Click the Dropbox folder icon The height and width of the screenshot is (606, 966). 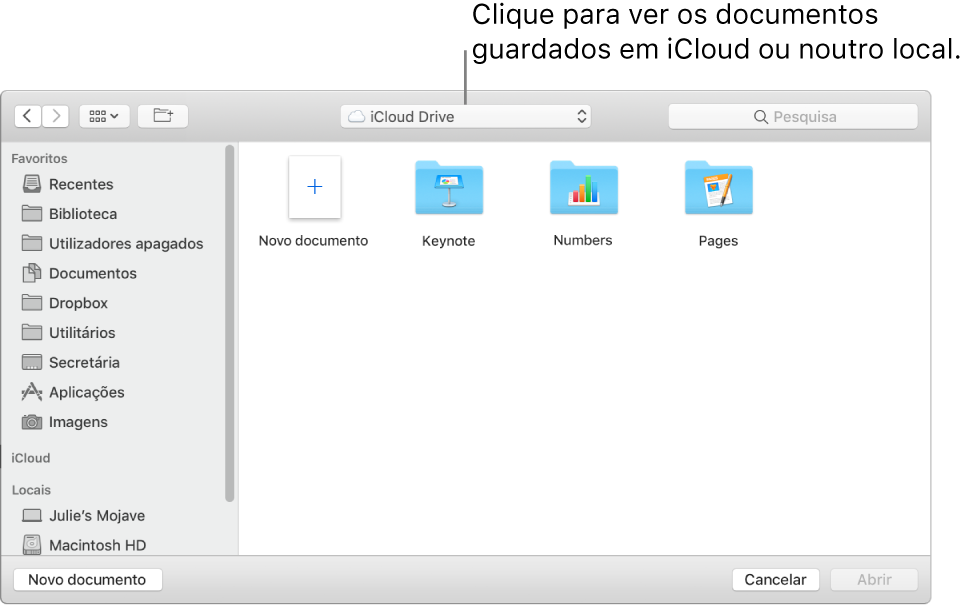tap(31, 302)
